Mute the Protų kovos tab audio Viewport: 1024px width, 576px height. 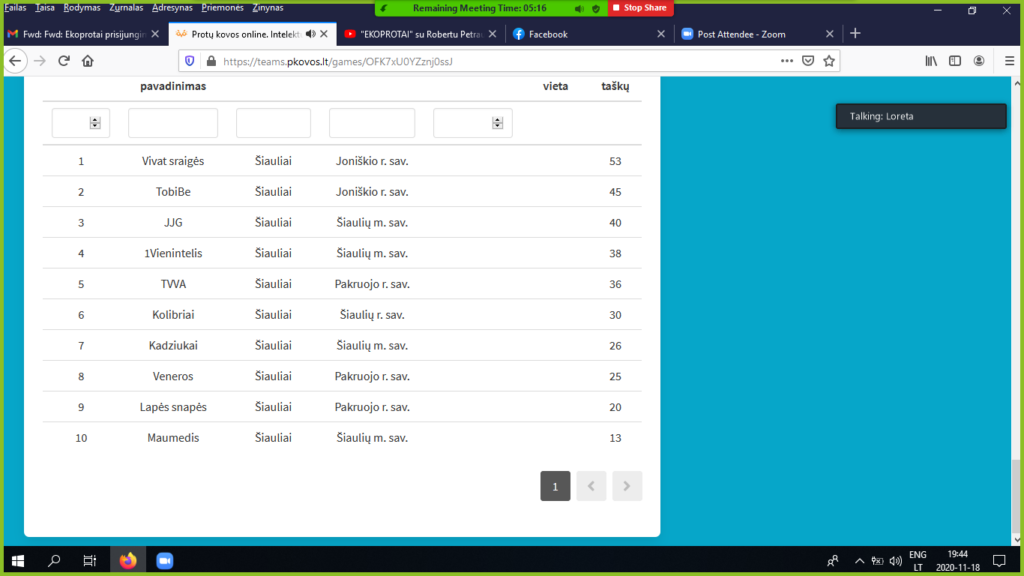click(x=310, y=34)
